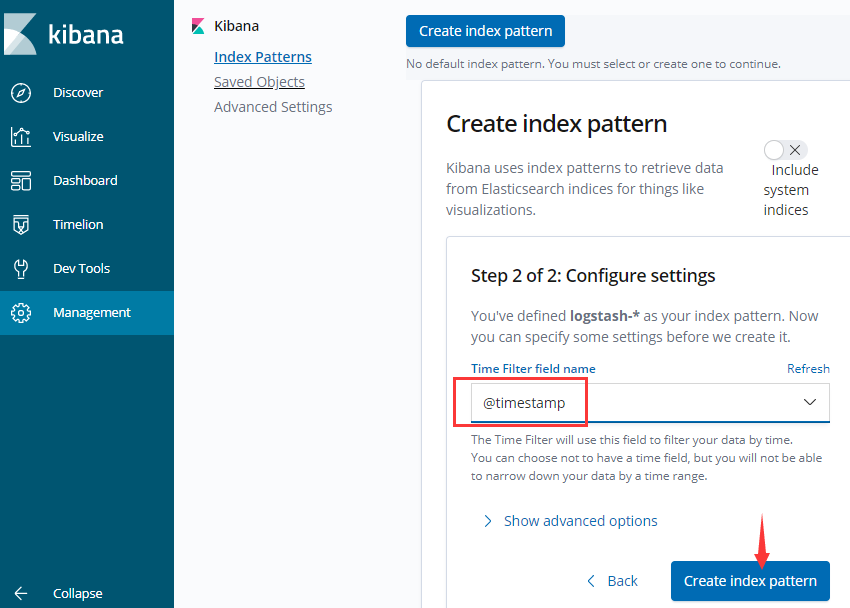This screenshot has height=608, width=850.
Task: Open Visualize via the chart icon
Action: pyautogui.click(x=21, y=137)
